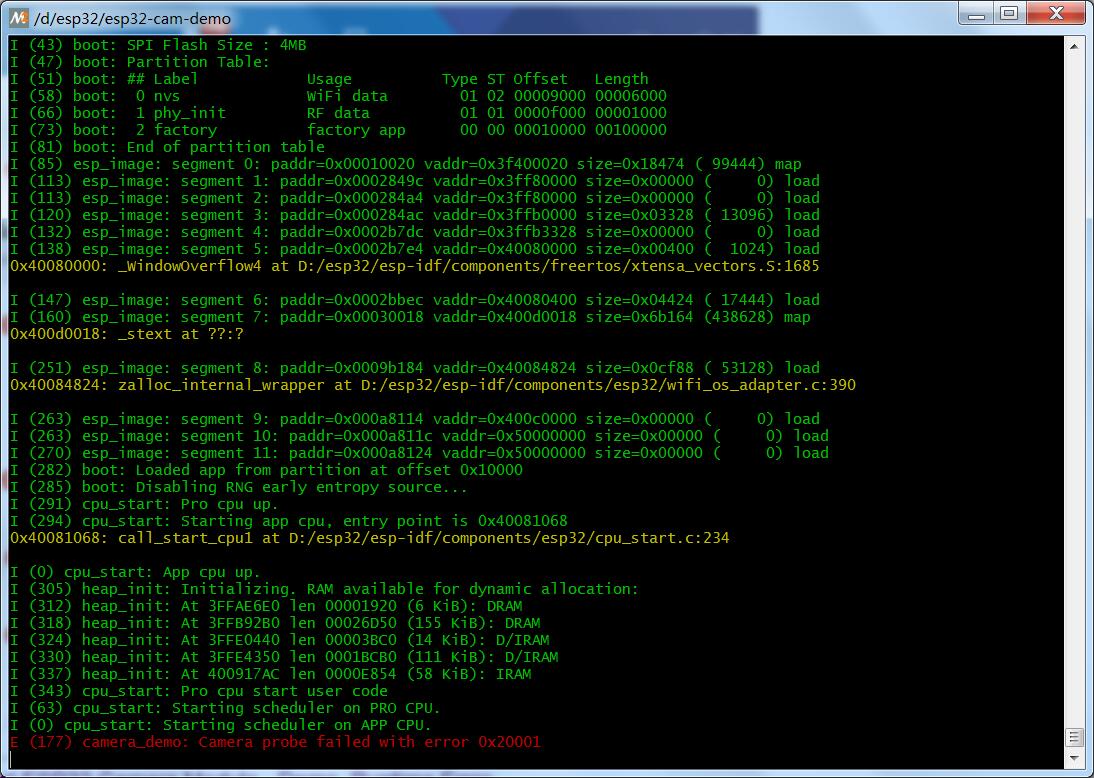The height and width of the screenshot is (778, 1094).
Task: Click the '_stext at ??:?' line
Action: coord(127,334)
